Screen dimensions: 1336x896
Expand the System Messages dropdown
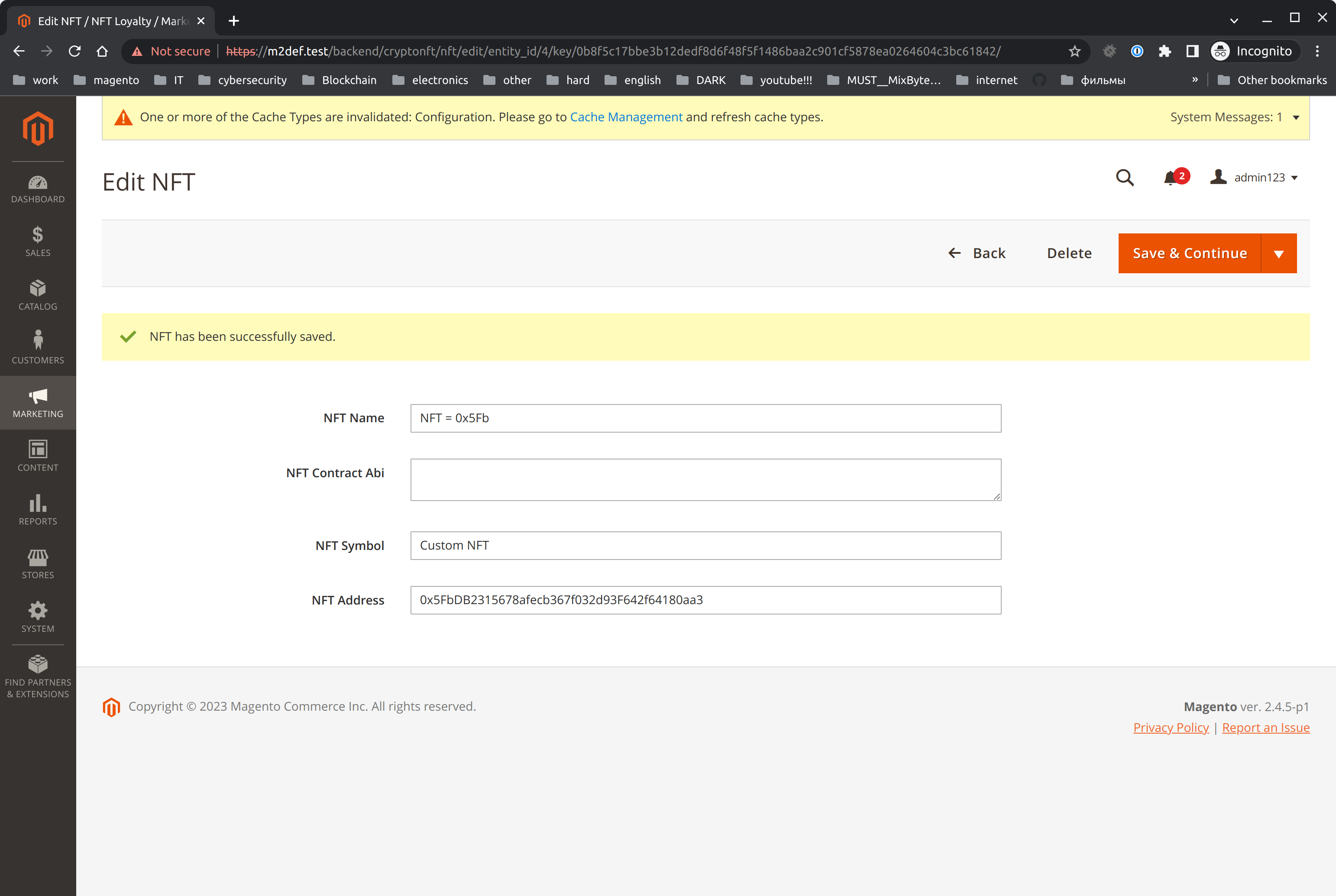click(x=1296, y=118)
